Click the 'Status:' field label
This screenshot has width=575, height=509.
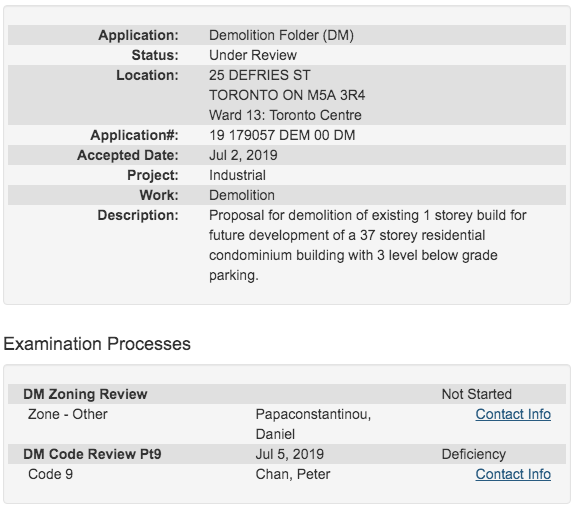coord(155,55)
